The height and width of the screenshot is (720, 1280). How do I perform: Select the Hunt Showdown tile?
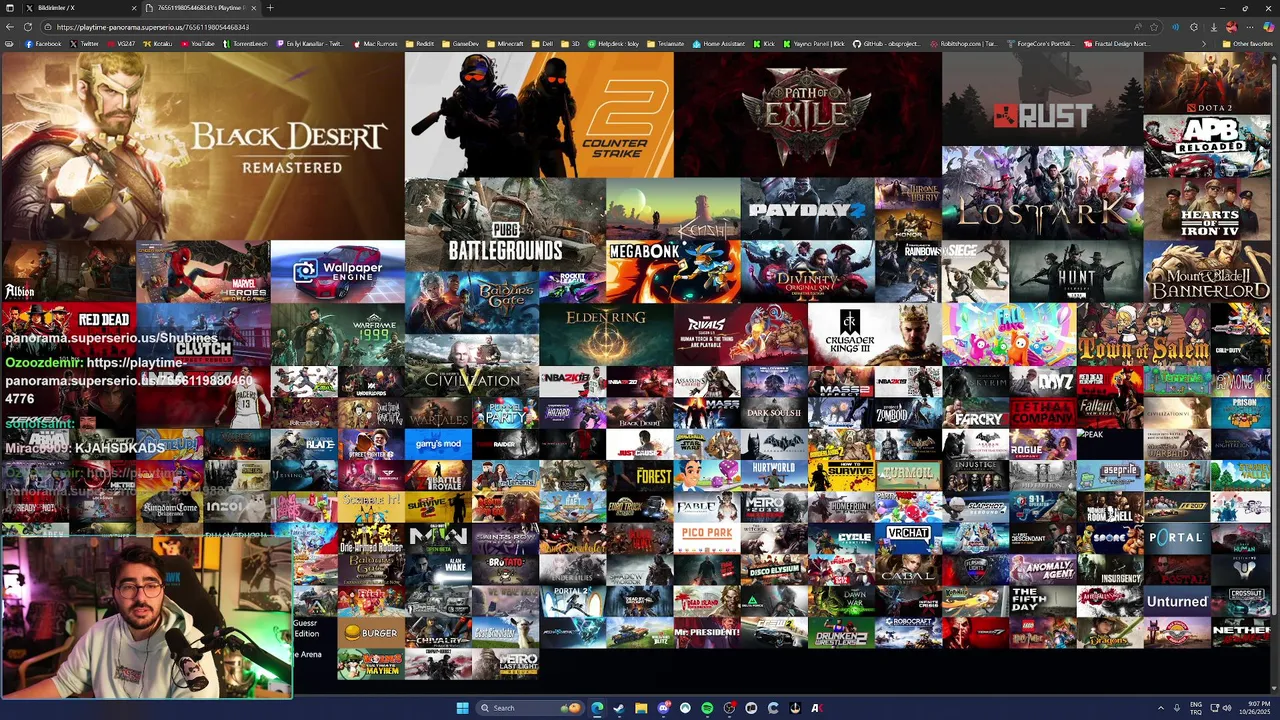[1076, 271]
